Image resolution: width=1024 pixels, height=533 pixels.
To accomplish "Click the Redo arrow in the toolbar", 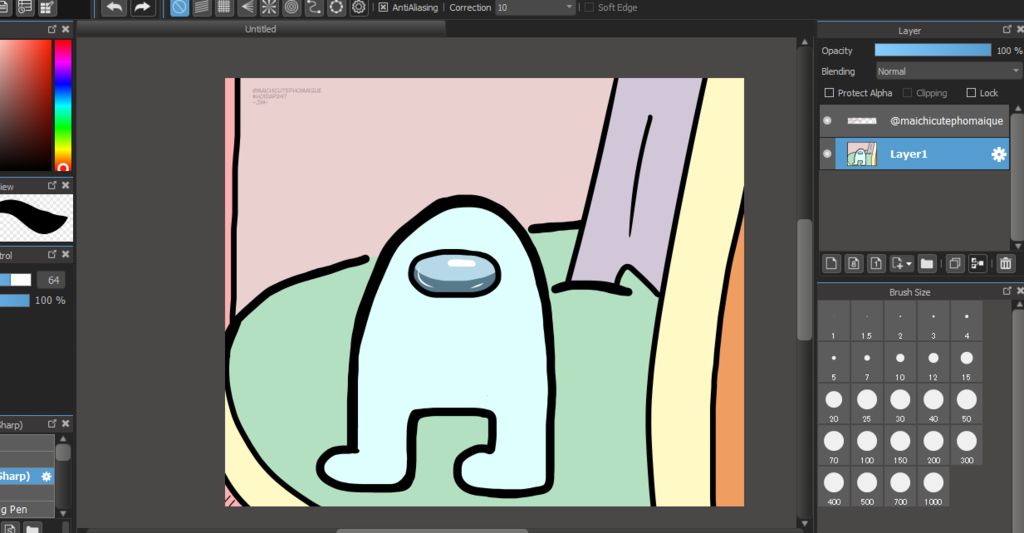I will click(x=142, y=8).
